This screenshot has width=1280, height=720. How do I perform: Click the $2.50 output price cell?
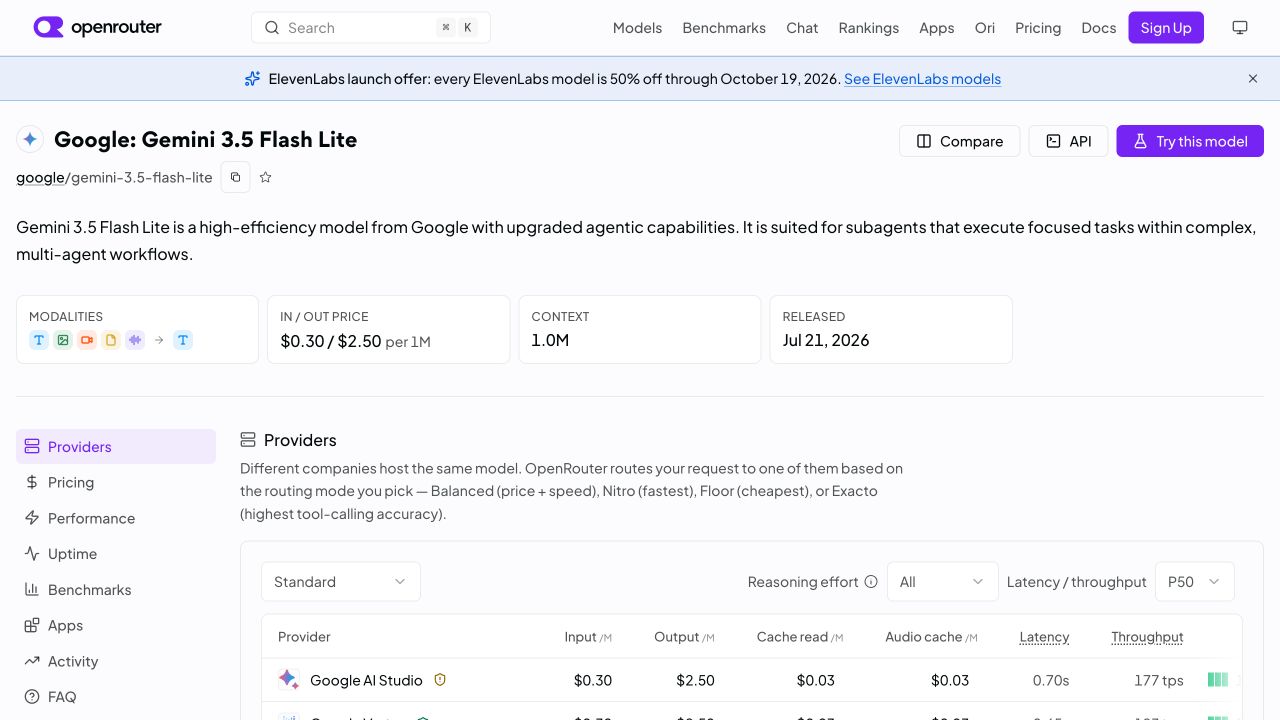[x=695, y=680]
